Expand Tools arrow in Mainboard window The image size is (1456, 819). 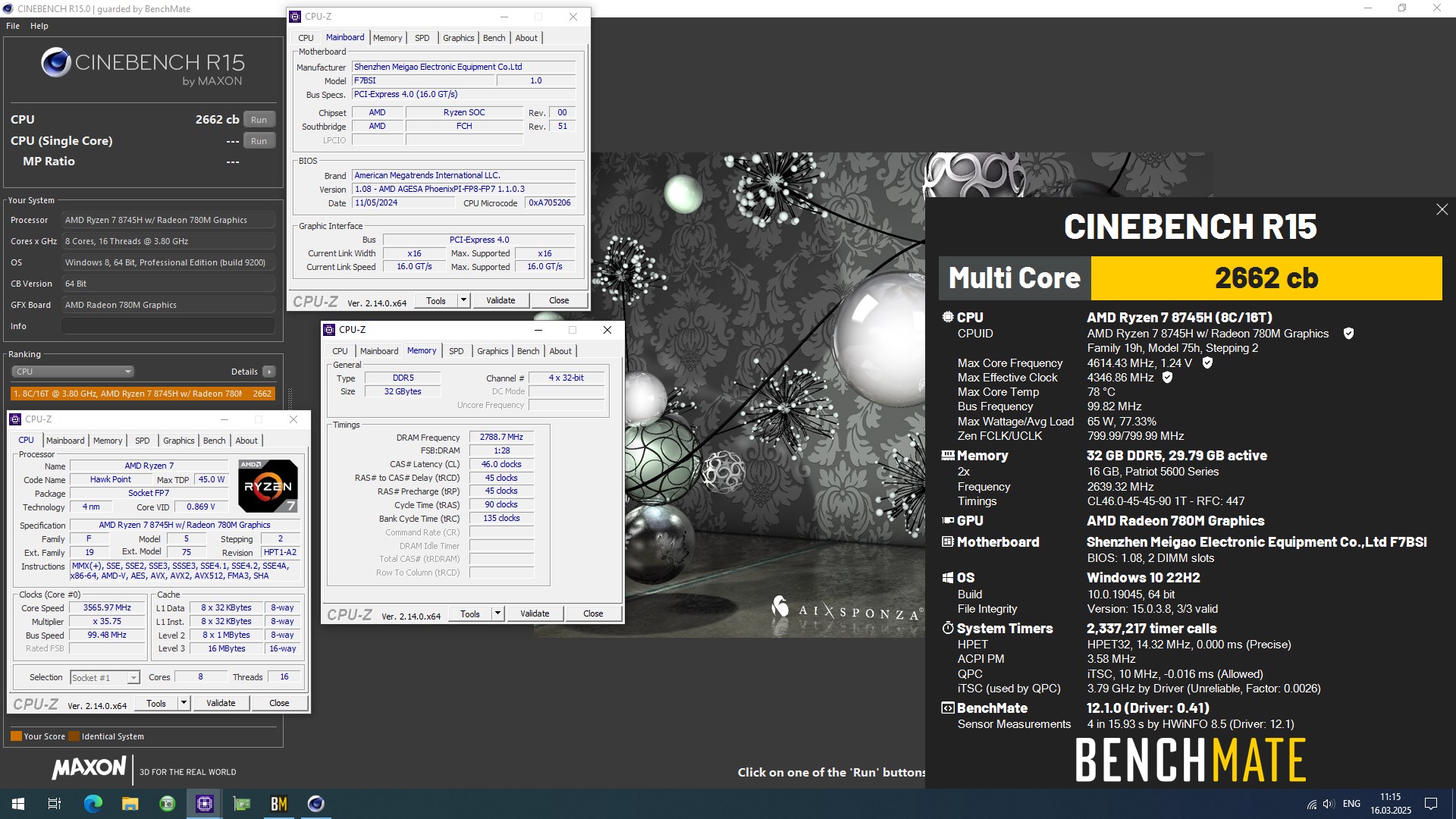463,301
